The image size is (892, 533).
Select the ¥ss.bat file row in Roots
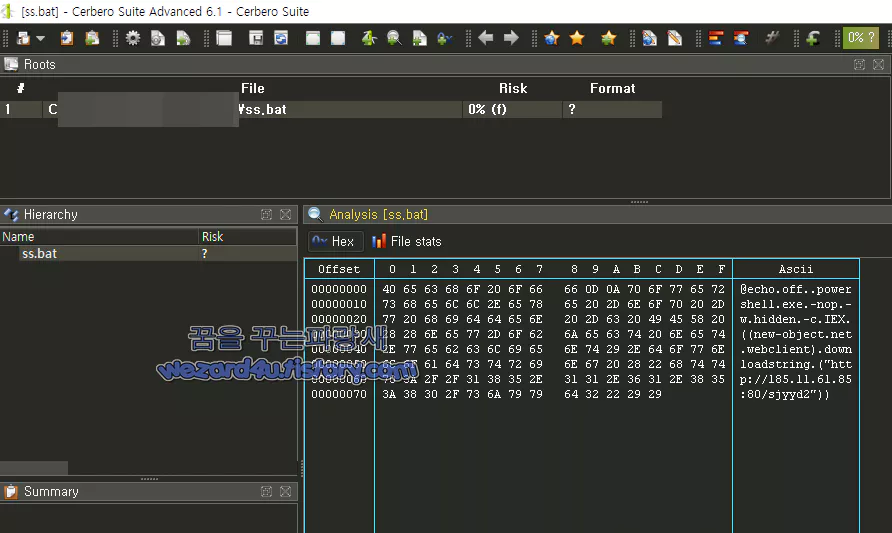pos(331,109)
